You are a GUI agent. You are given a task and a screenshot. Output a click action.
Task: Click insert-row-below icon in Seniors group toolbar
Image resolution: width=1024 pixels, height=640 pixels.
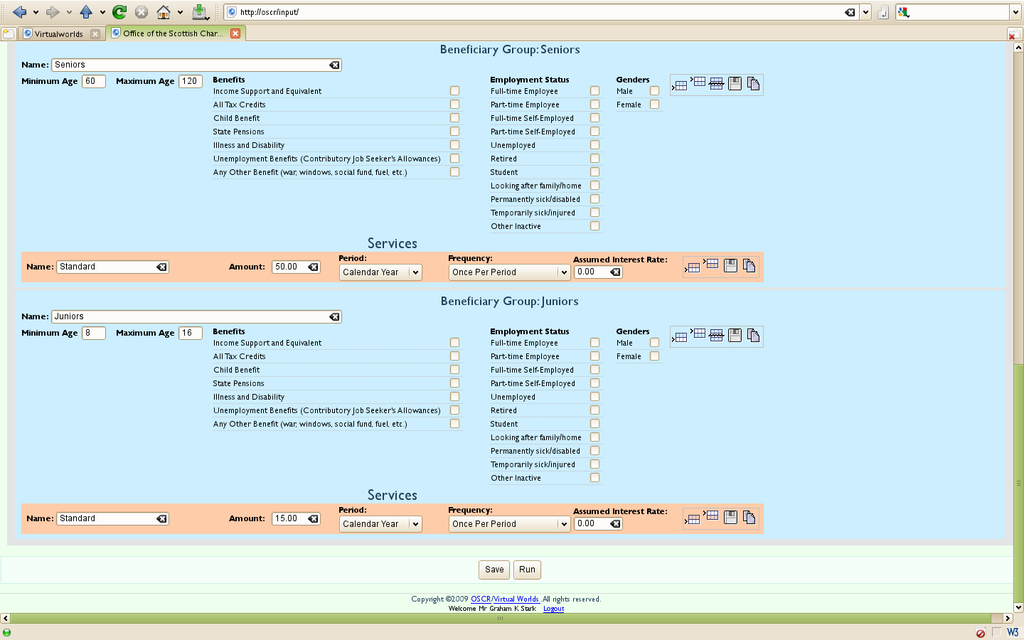tap(680, 86)
